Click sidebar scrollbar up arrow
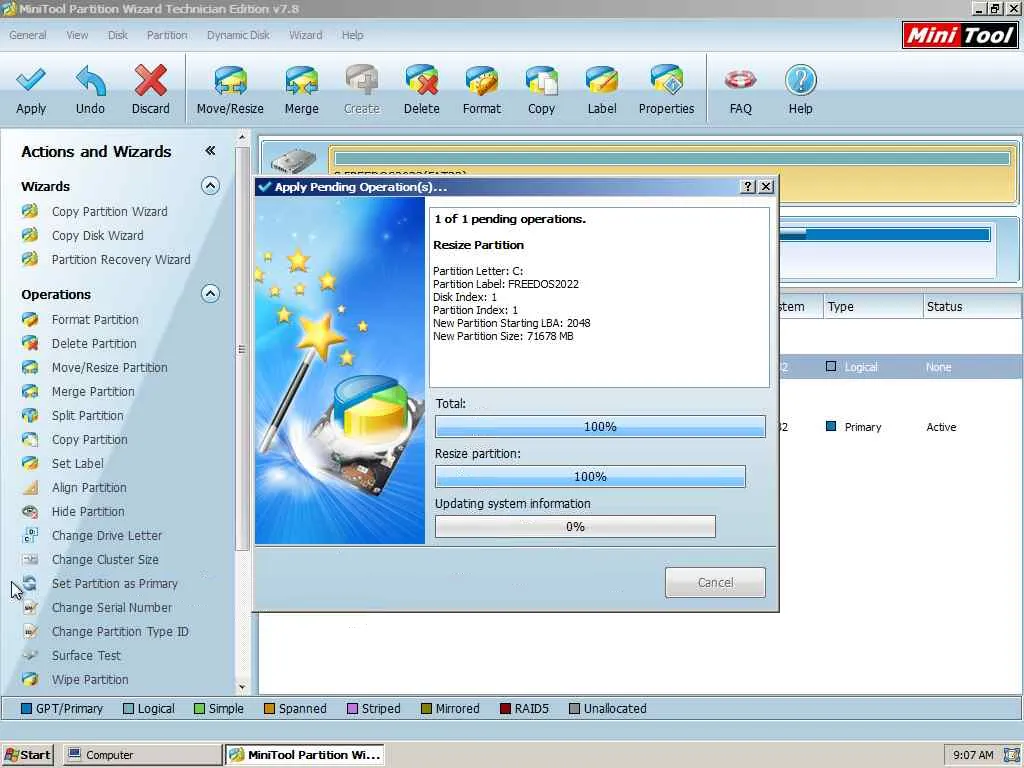The height and width of the screenshot is (768, 1024). tap(242, 137)
